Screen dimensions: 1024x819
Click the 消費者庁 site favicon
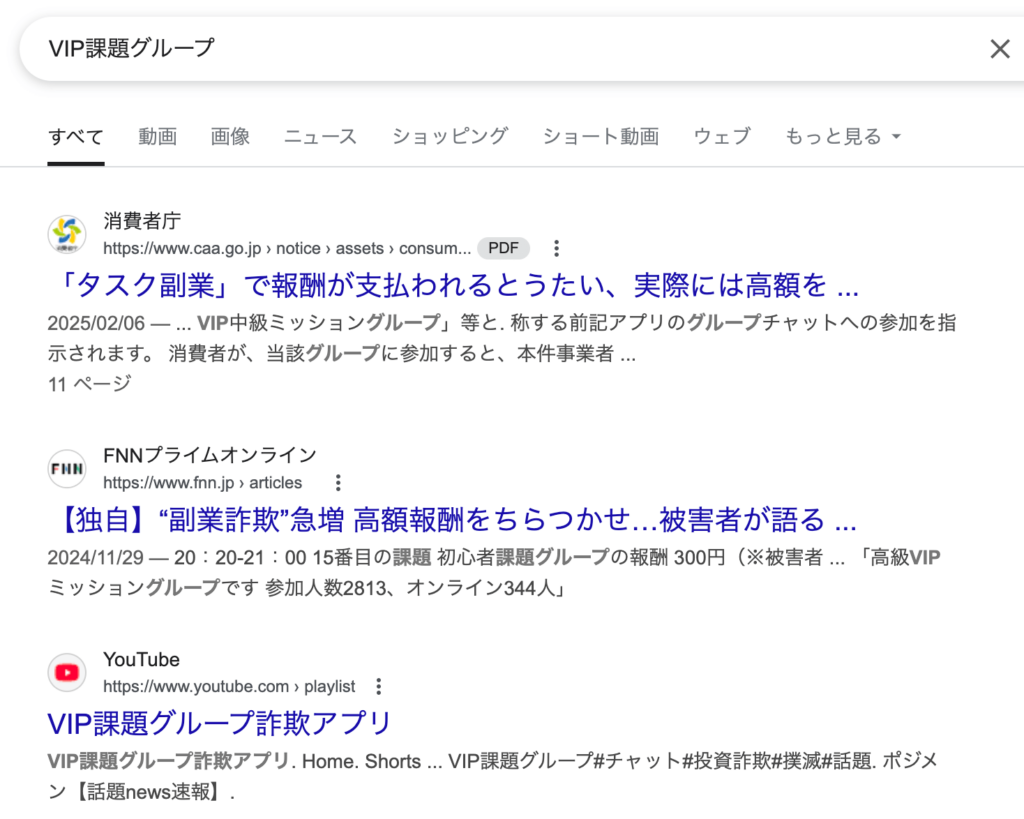pyautogui.click(x=67, y=234)
